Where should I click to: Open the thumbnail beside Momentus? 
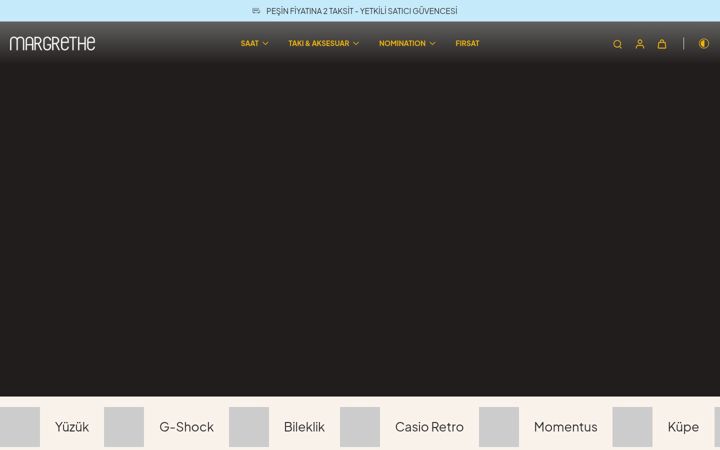(499, 427)
